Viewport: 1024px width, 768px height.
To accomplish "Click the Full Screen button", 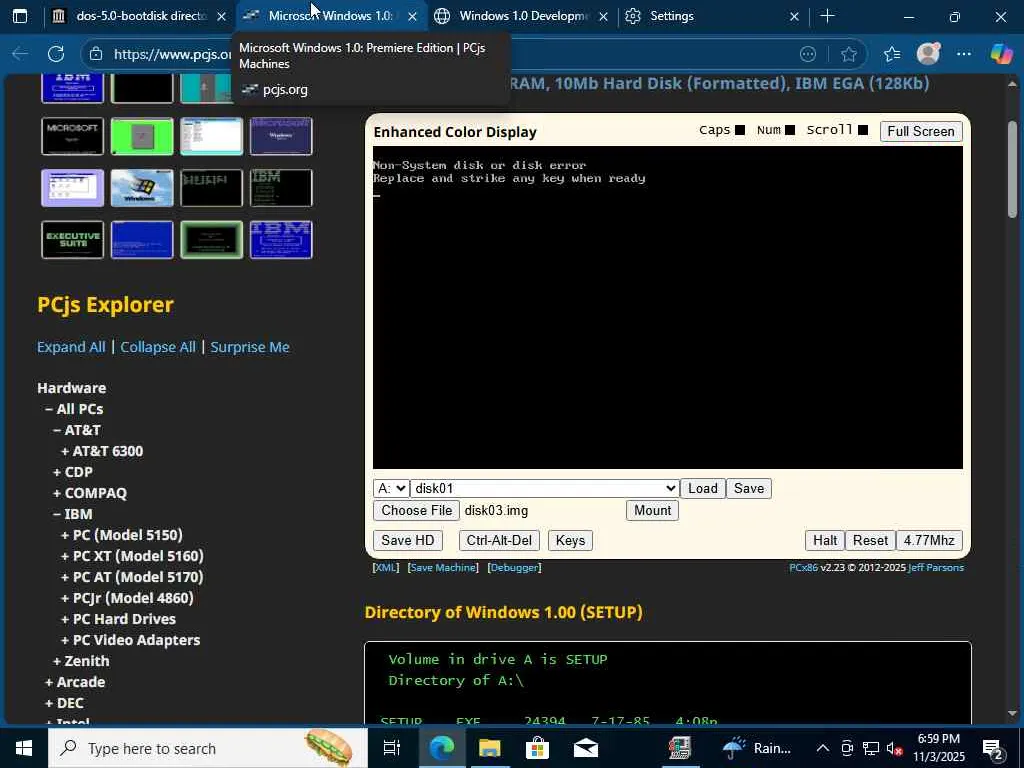I will click(x=921, y=131).
